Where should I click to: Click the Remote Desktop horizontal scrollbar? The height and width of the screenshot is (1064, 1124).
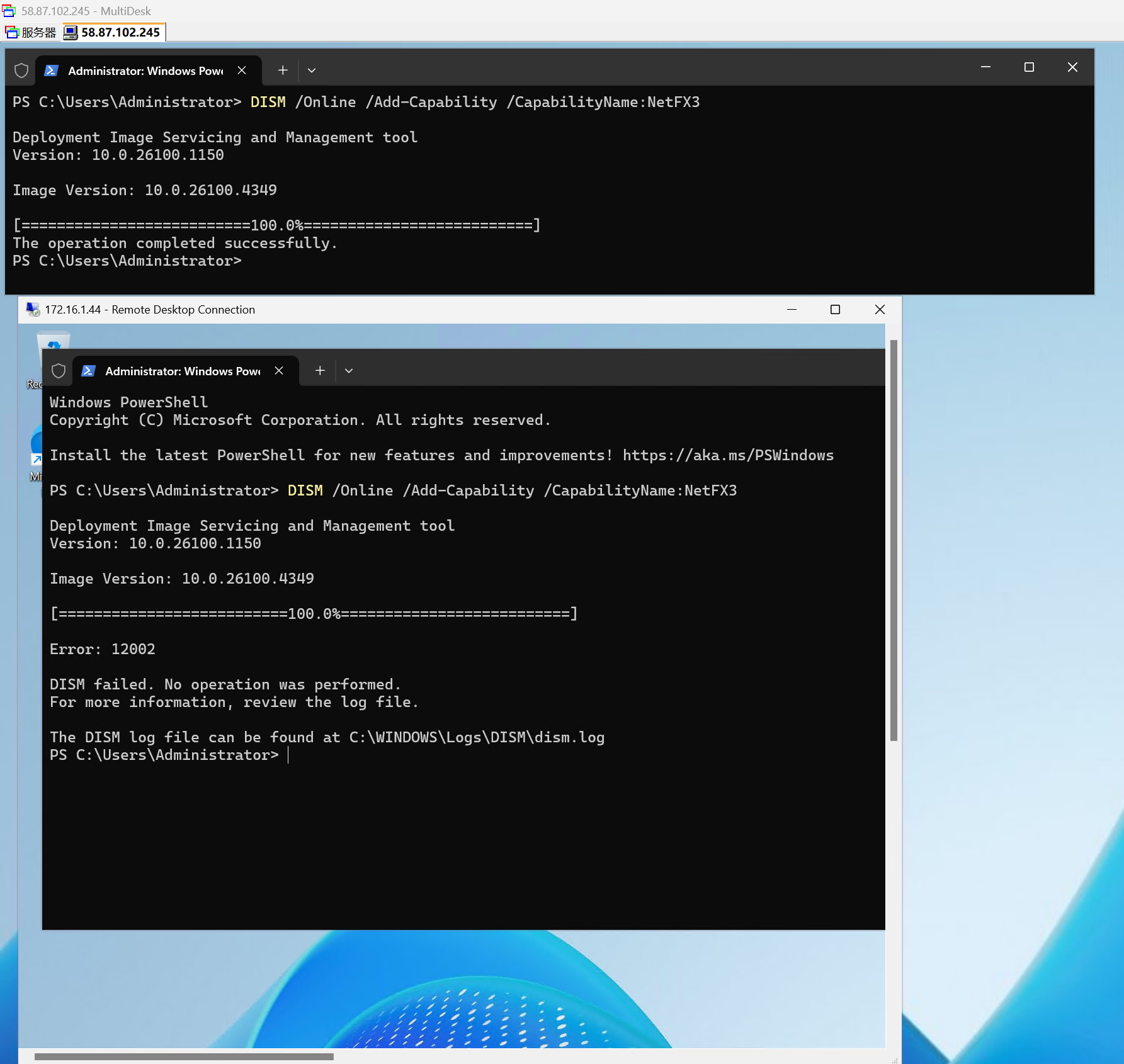184,1056
